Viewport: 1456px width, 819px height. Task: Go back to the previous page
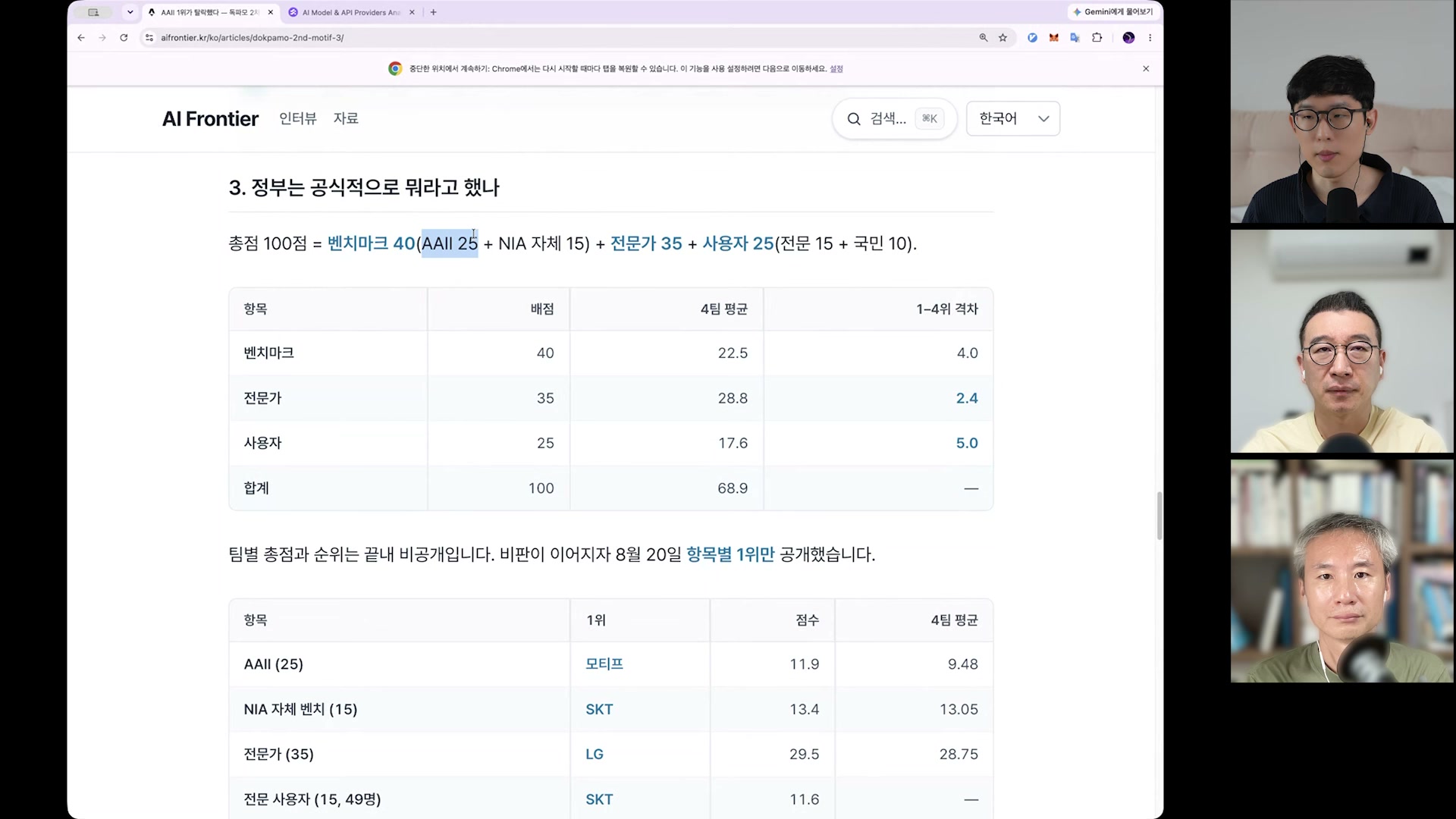point(81,37)
